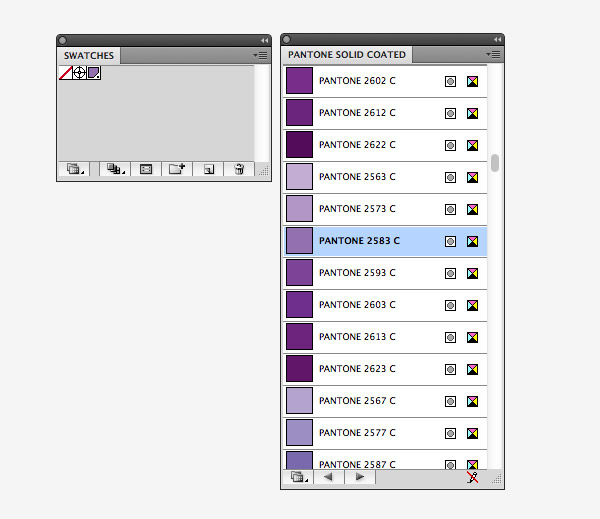
Task: Click the New Swatch icon
Action: coord(208,169)
